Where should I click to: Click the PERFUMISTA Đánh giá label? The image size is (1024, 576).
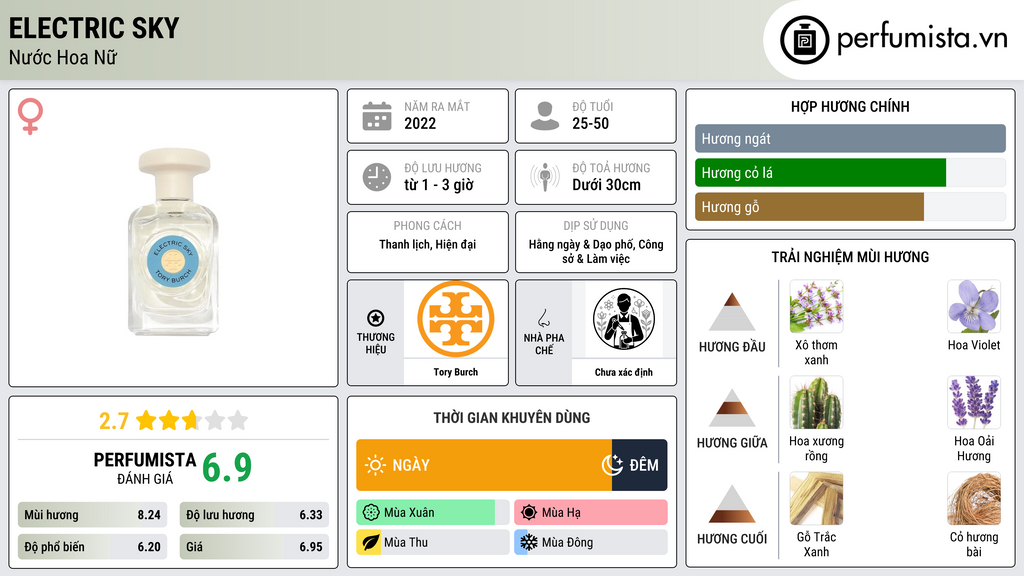pyautogui.click(x=145, y=468)
